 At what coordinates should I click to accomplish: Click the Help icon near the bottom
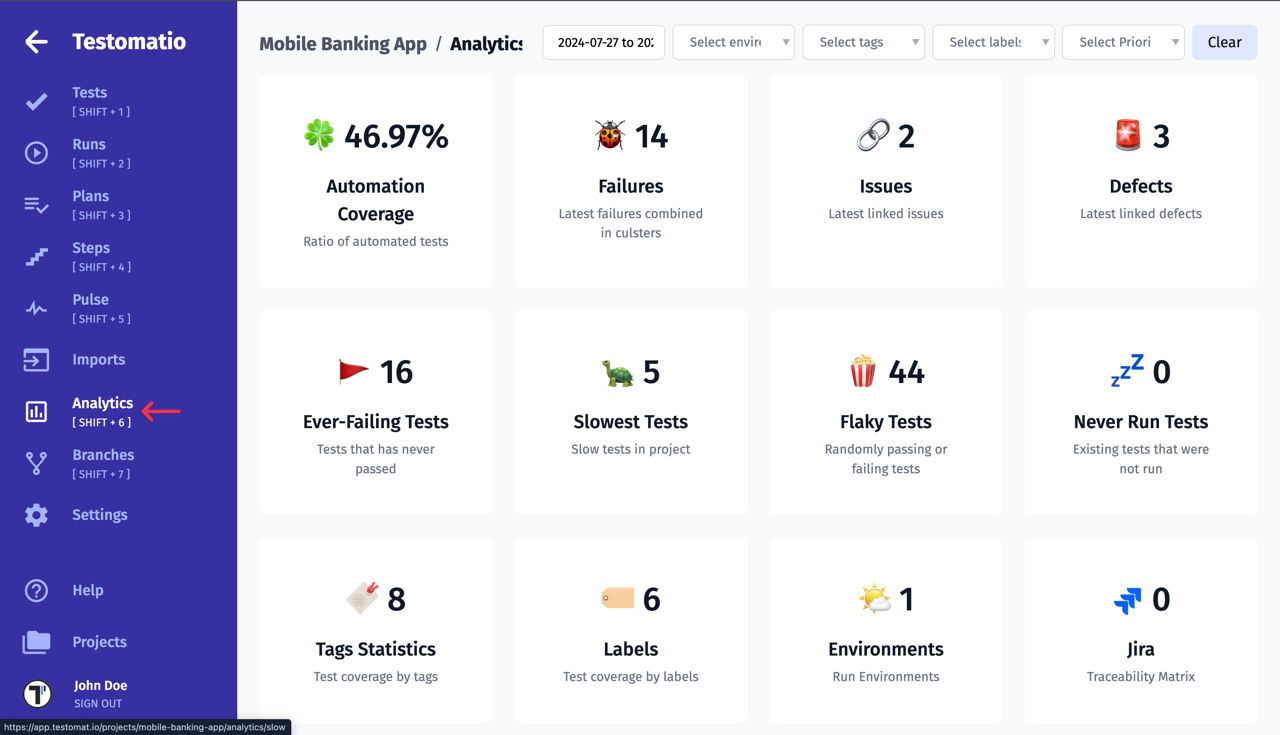click(x=36, y=590)
